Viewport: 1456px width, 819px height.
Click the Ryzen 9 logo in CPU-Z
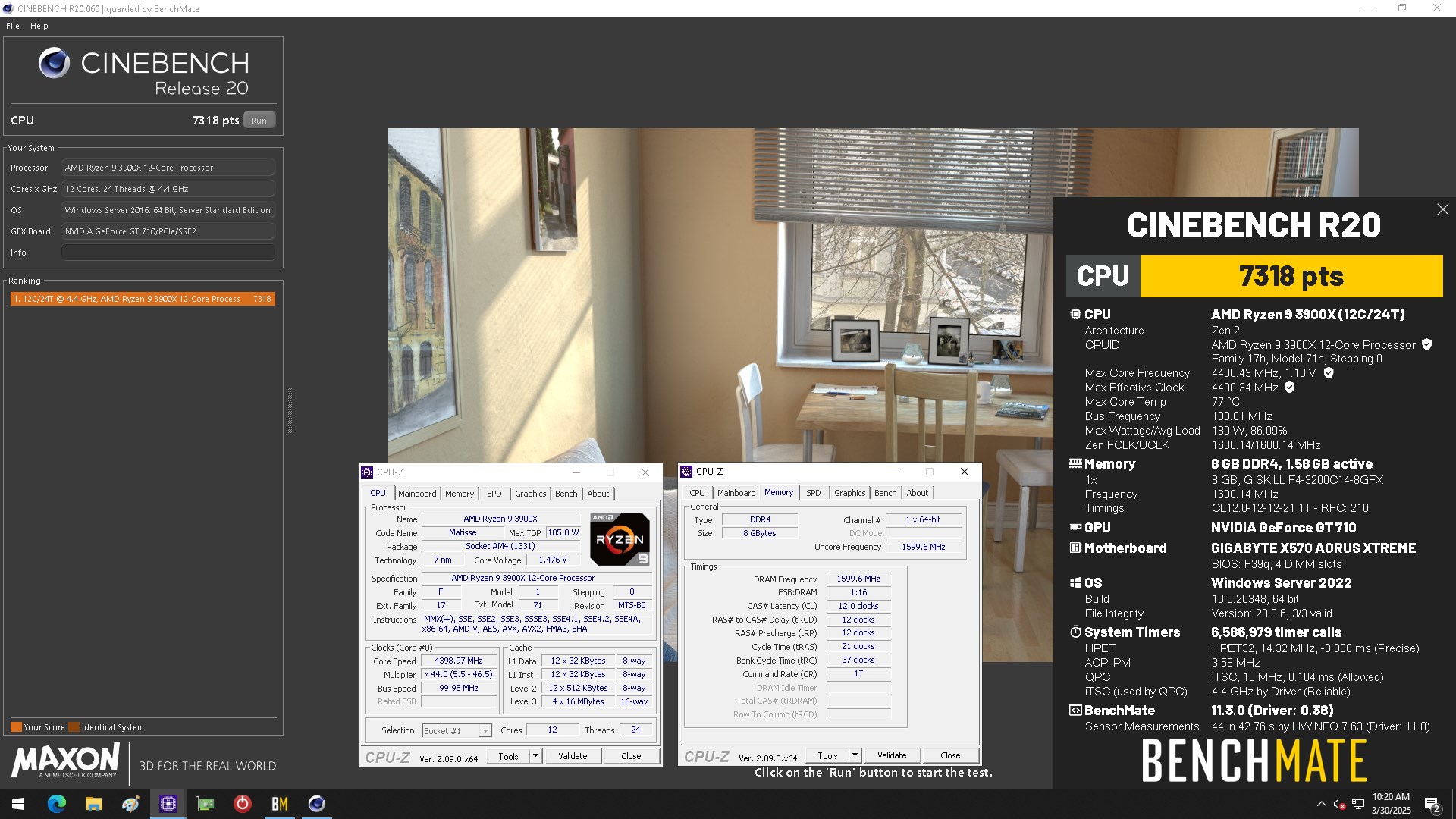tap(620, 539)
